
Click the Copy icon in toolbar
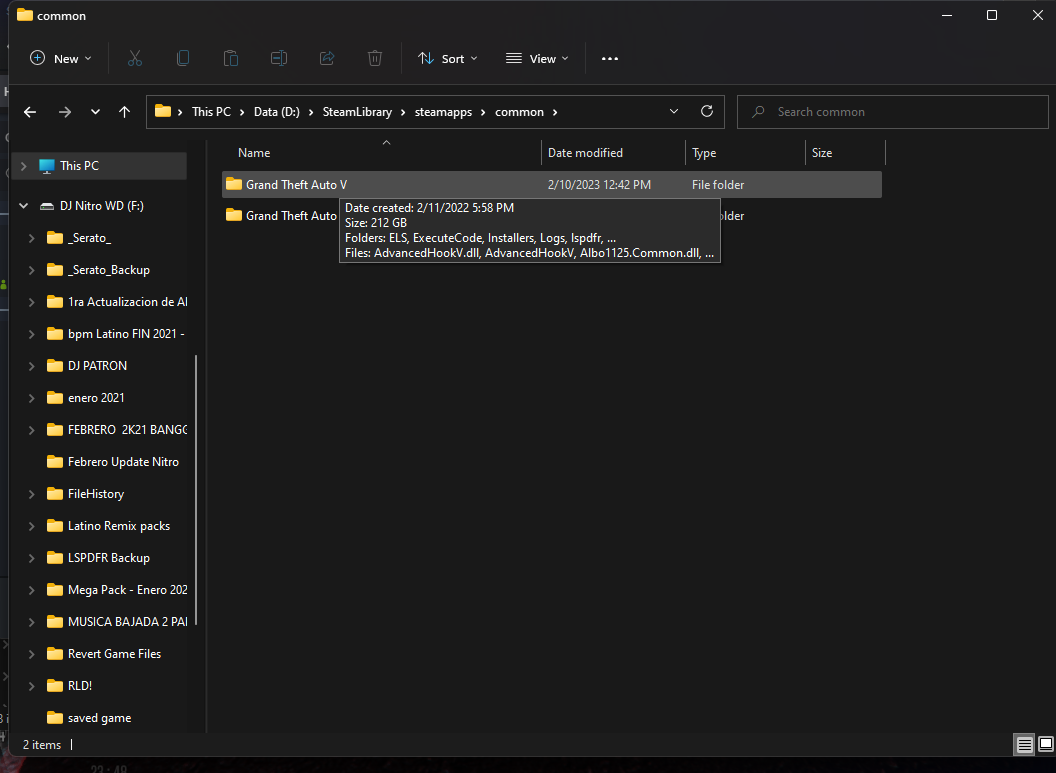[183, 58]
